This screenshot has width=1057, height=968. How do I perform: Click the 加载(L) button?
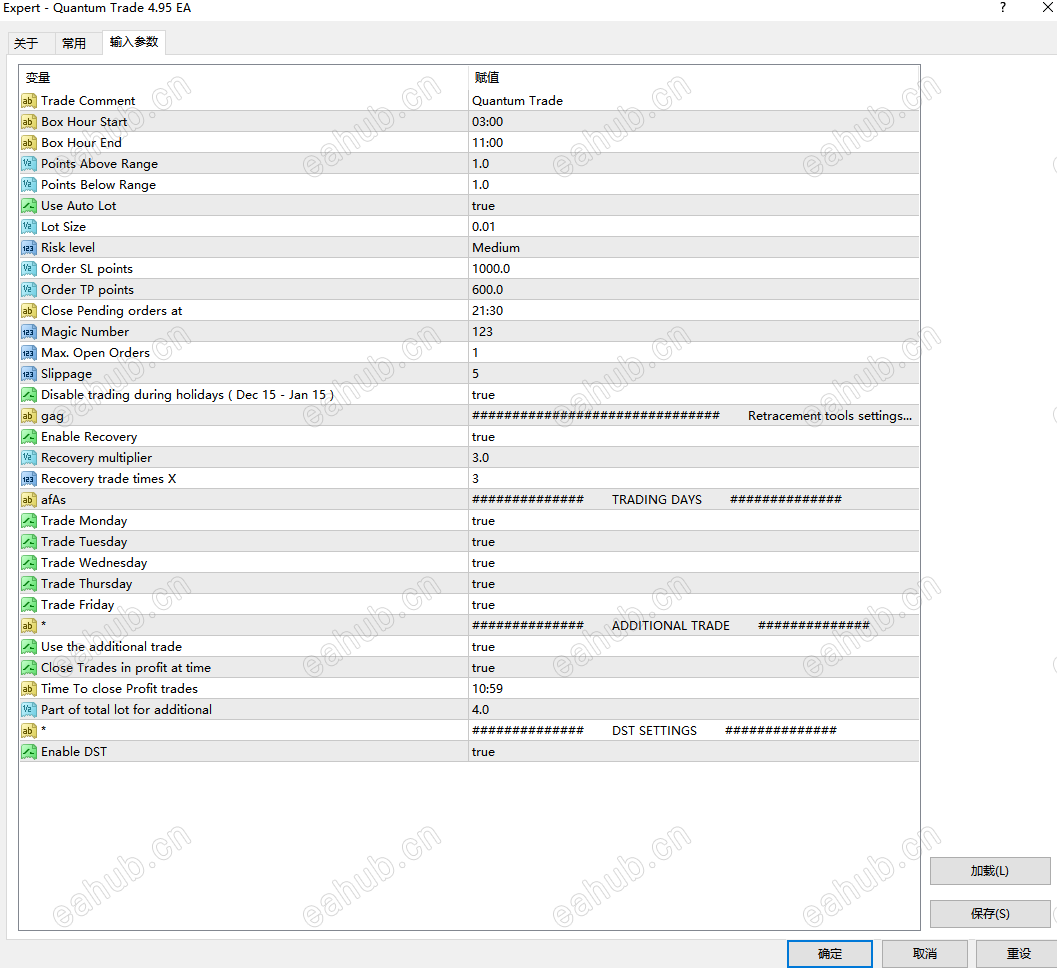point(990,871)
